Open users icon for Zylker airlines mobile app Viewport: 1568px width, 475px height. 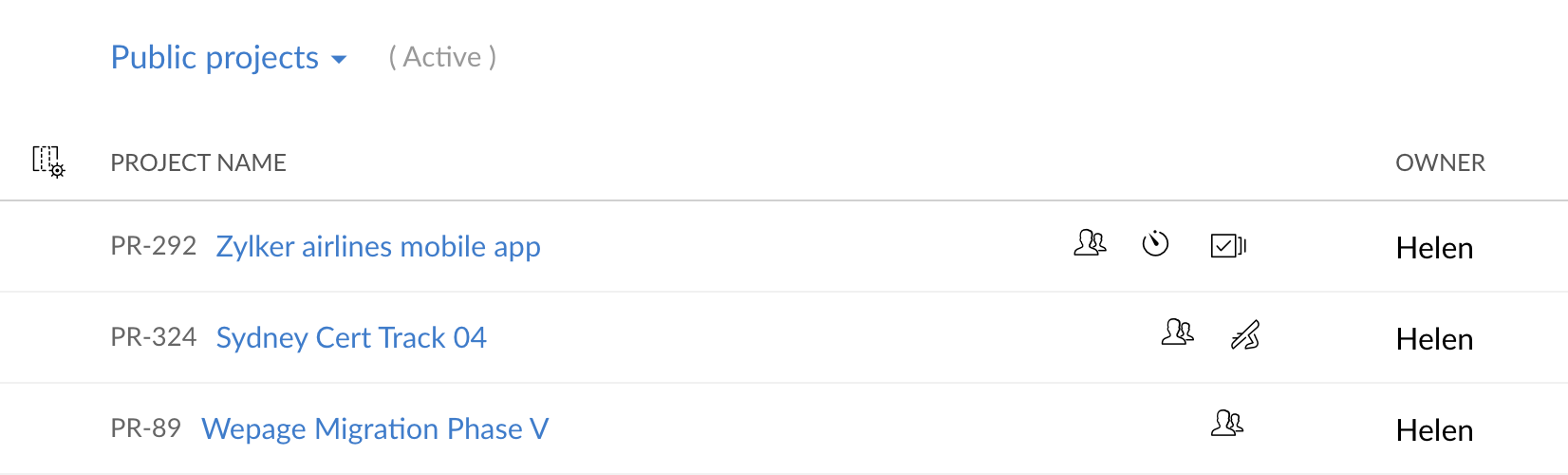(x=1090, y=243)
